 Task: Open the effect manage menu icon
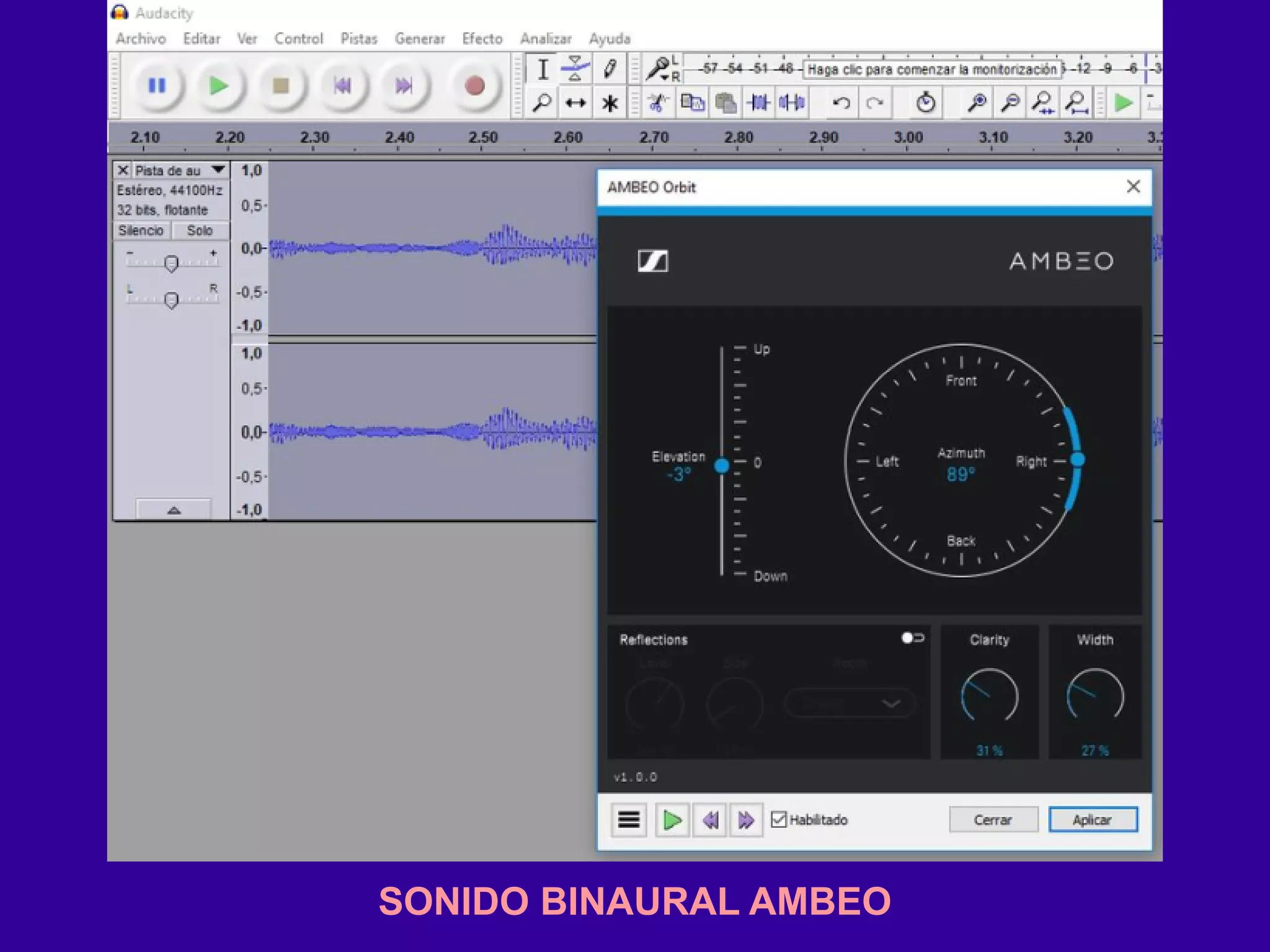pyautogui.click(x=629, y=820)
